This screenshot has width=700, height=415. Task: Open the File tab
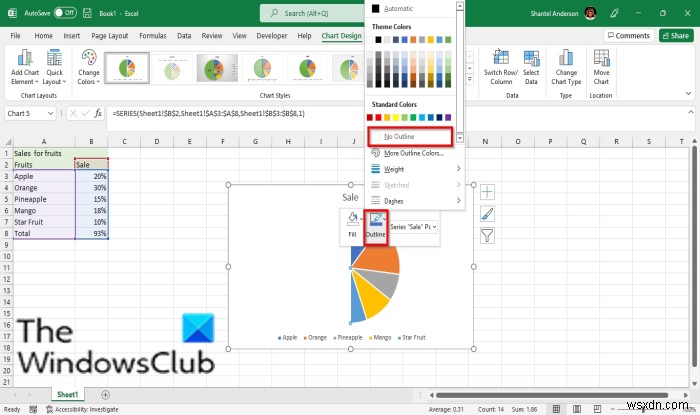(x=15, y=36)
